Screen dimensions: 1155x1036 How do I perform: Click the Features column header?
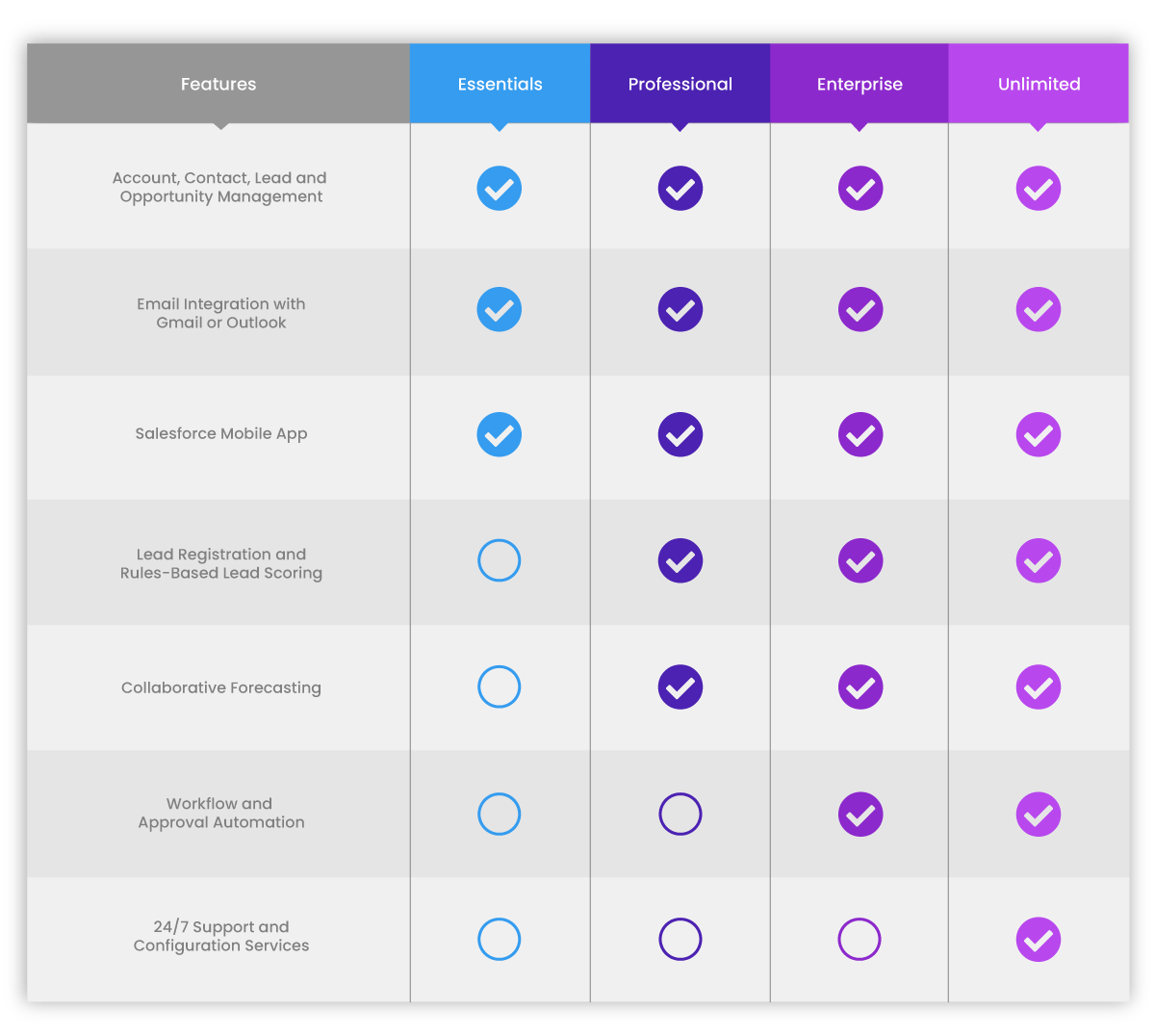[x=218, y=84]
